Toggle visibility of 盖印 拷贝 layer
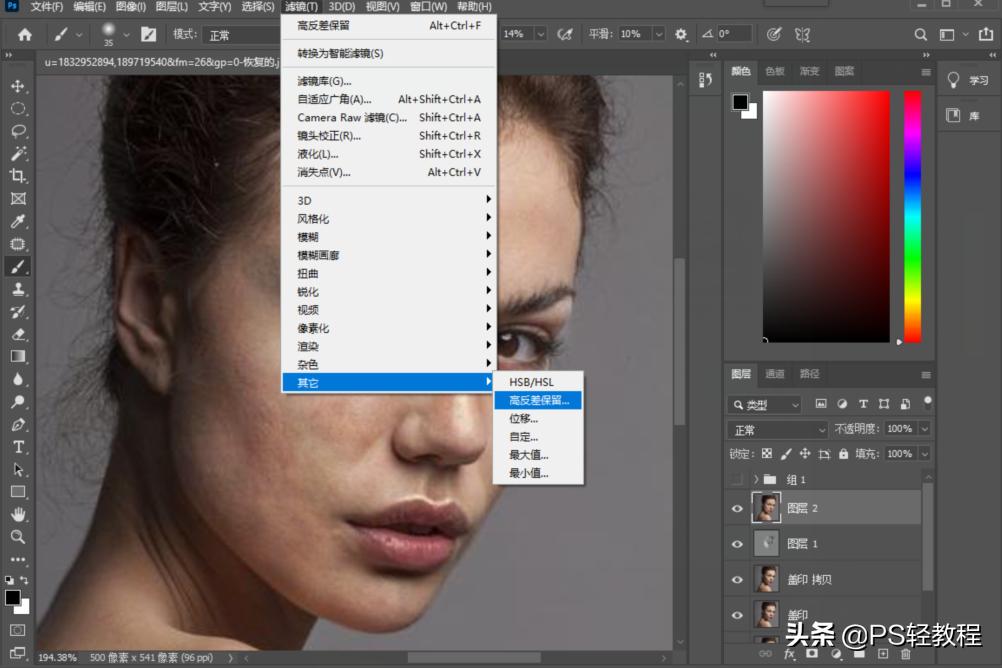This screenshot has height=668, width=1002. 737,579
